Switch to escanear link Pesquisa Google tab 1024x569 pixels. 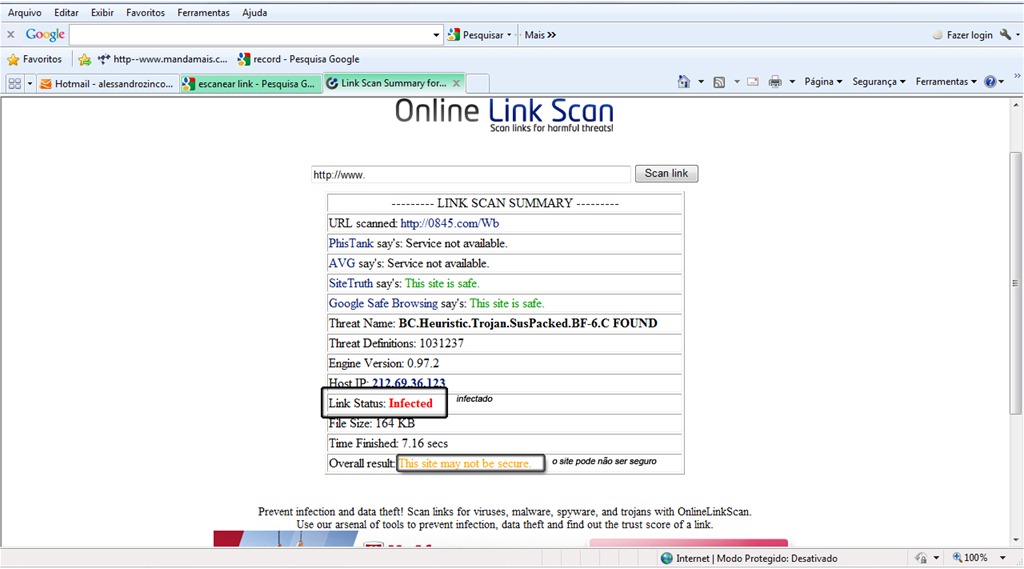point(250,84)
